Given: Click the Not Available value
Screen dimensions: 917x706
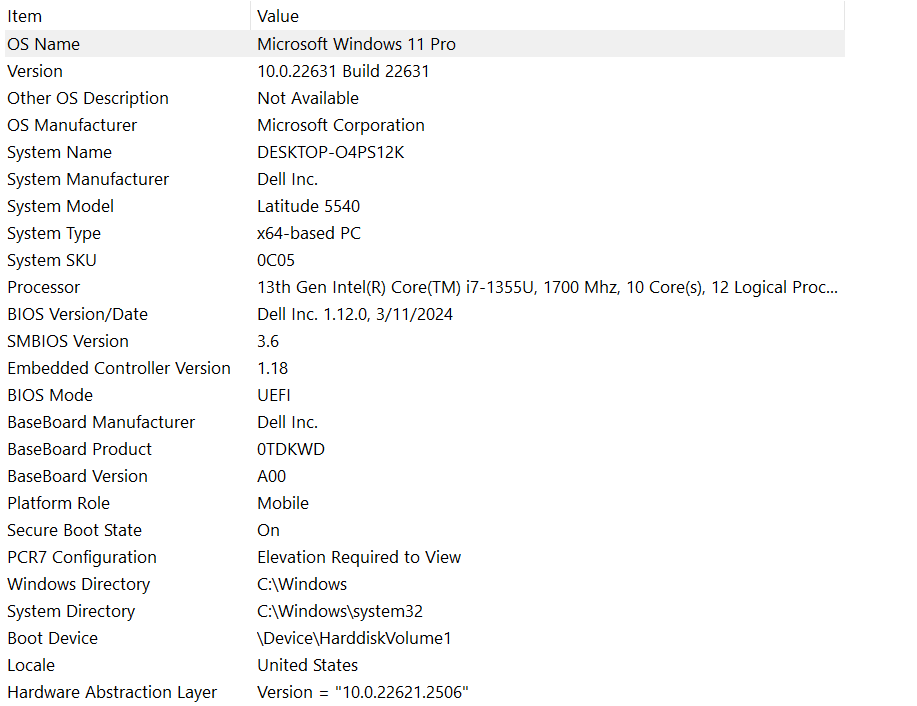Looking at the screenshot, I should (x=308, y=98).
